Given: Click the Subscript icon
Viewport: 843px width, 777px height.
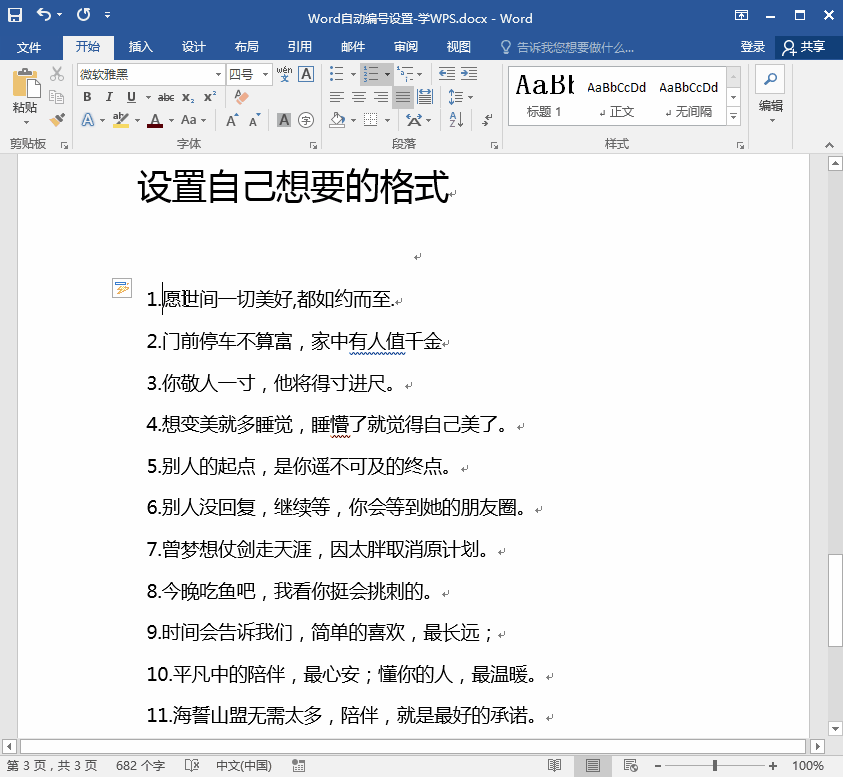Looking at the screenshot, I should point(187,97).
